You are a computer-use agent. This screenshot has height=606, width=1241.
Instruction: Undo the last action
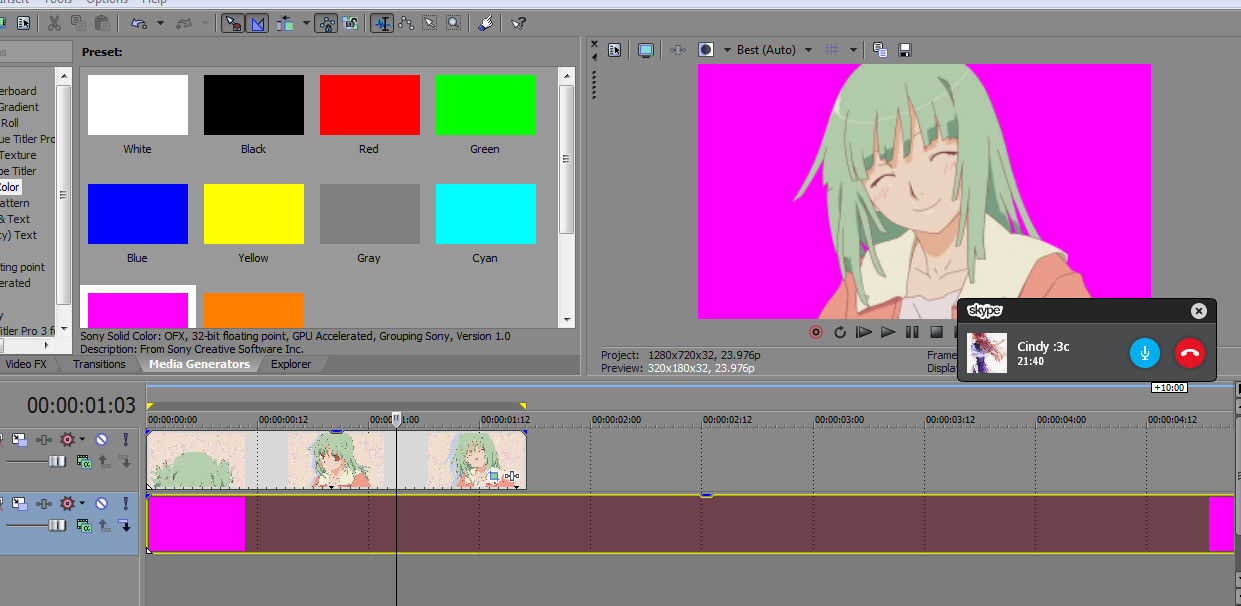point(138,22)
